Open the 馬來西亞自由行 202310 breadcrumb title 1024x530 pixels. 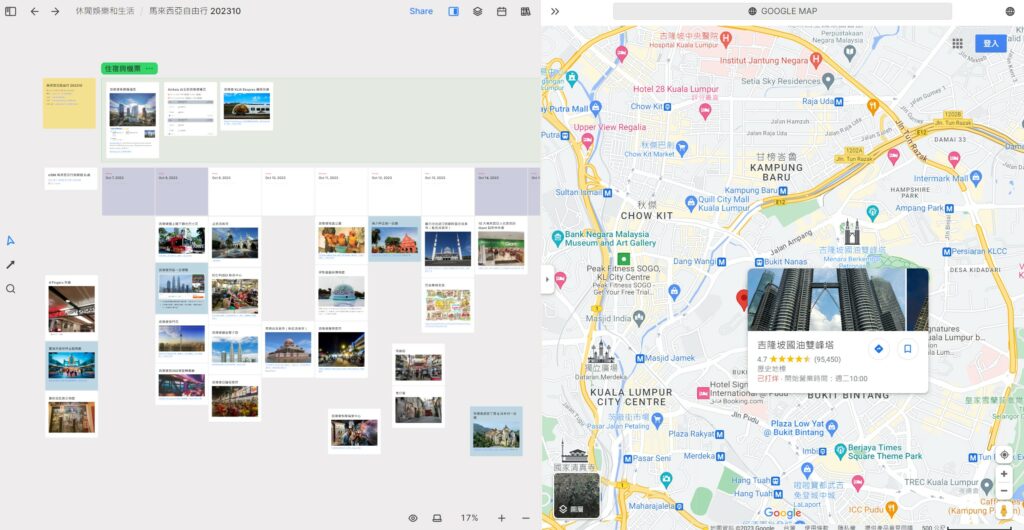[195, 11]
